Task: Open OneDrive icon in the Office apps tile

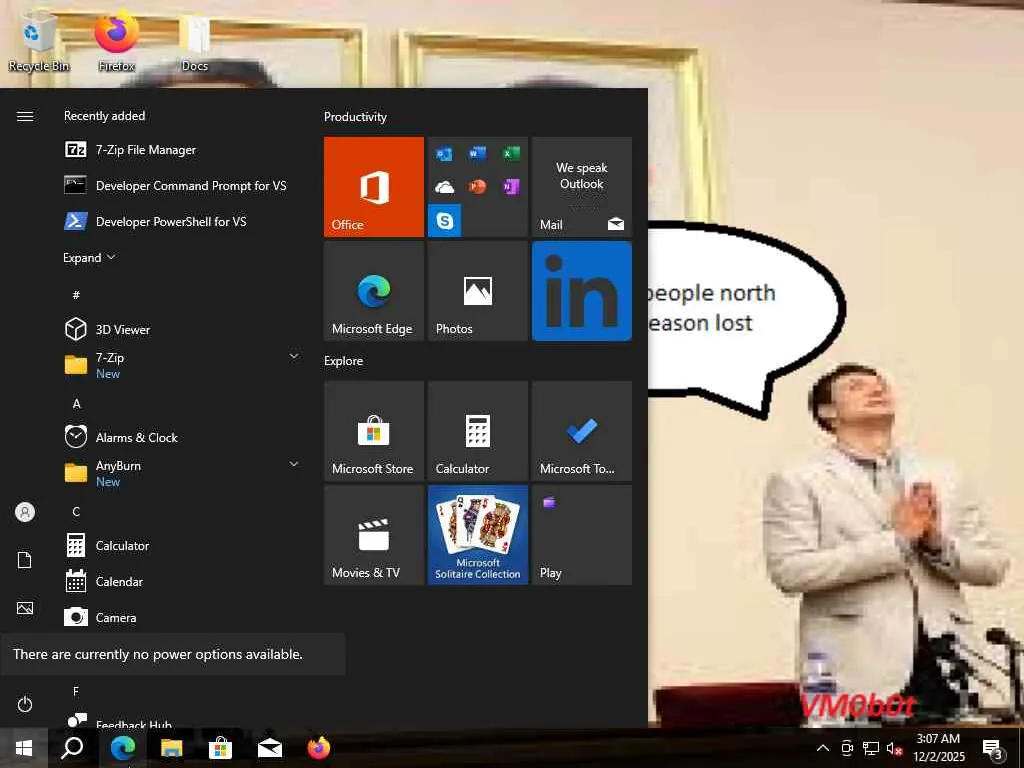Action: [445, 187]
